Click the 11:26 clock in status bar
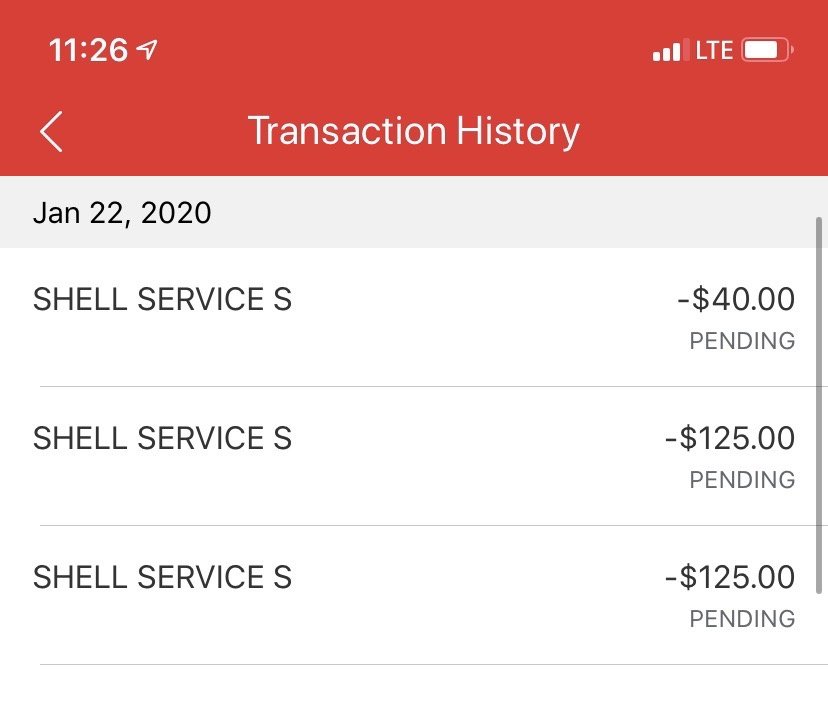The width and height of the screenshot is (828, 702). (88, 51)
